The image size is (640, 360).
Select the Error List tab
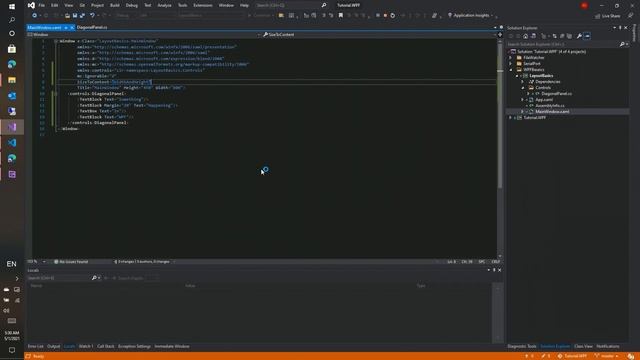pyautogui.click(x=36, y=346)
